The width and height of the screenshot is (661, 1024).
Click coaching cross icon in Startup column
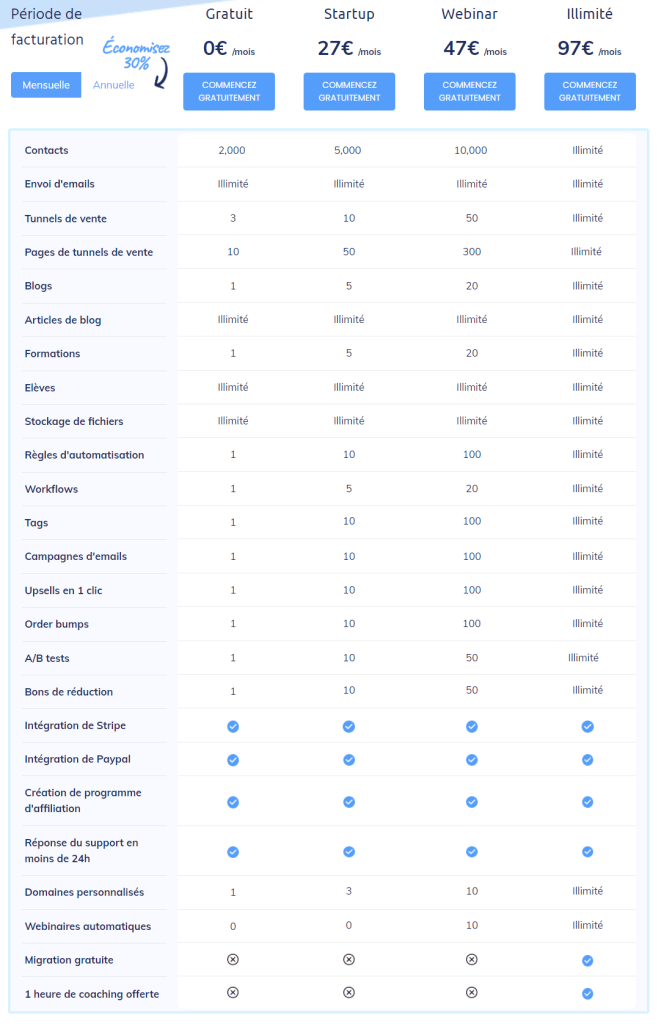349,993
